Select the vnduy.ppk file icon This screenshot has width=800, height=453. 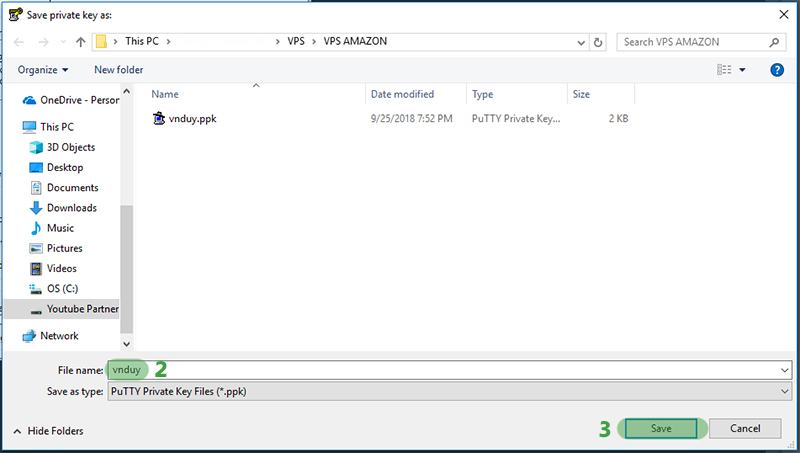click(x=158, y=118)
